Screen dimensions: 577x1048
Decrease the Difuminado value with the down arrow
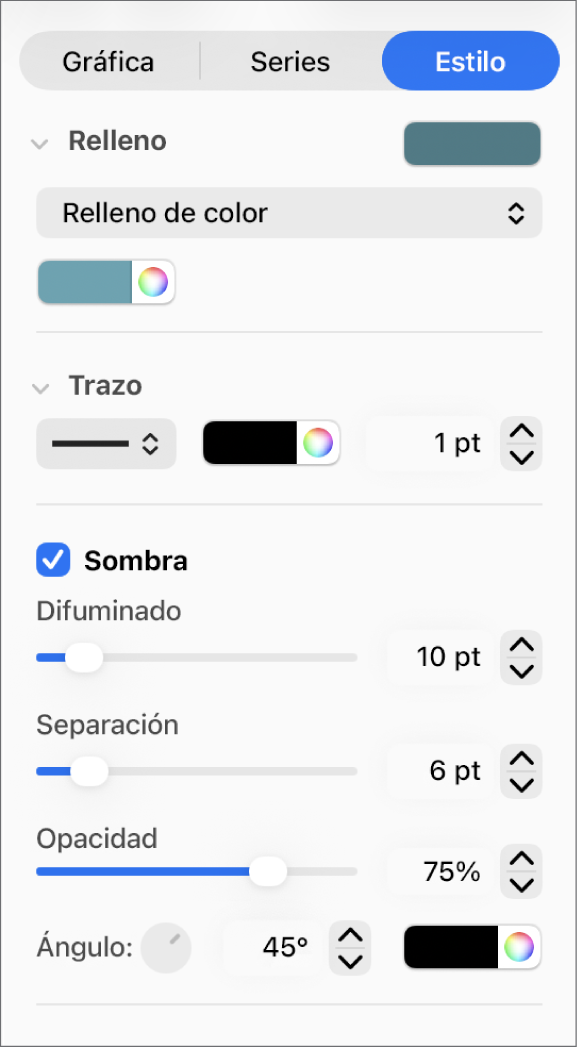[x=521, y=668]
